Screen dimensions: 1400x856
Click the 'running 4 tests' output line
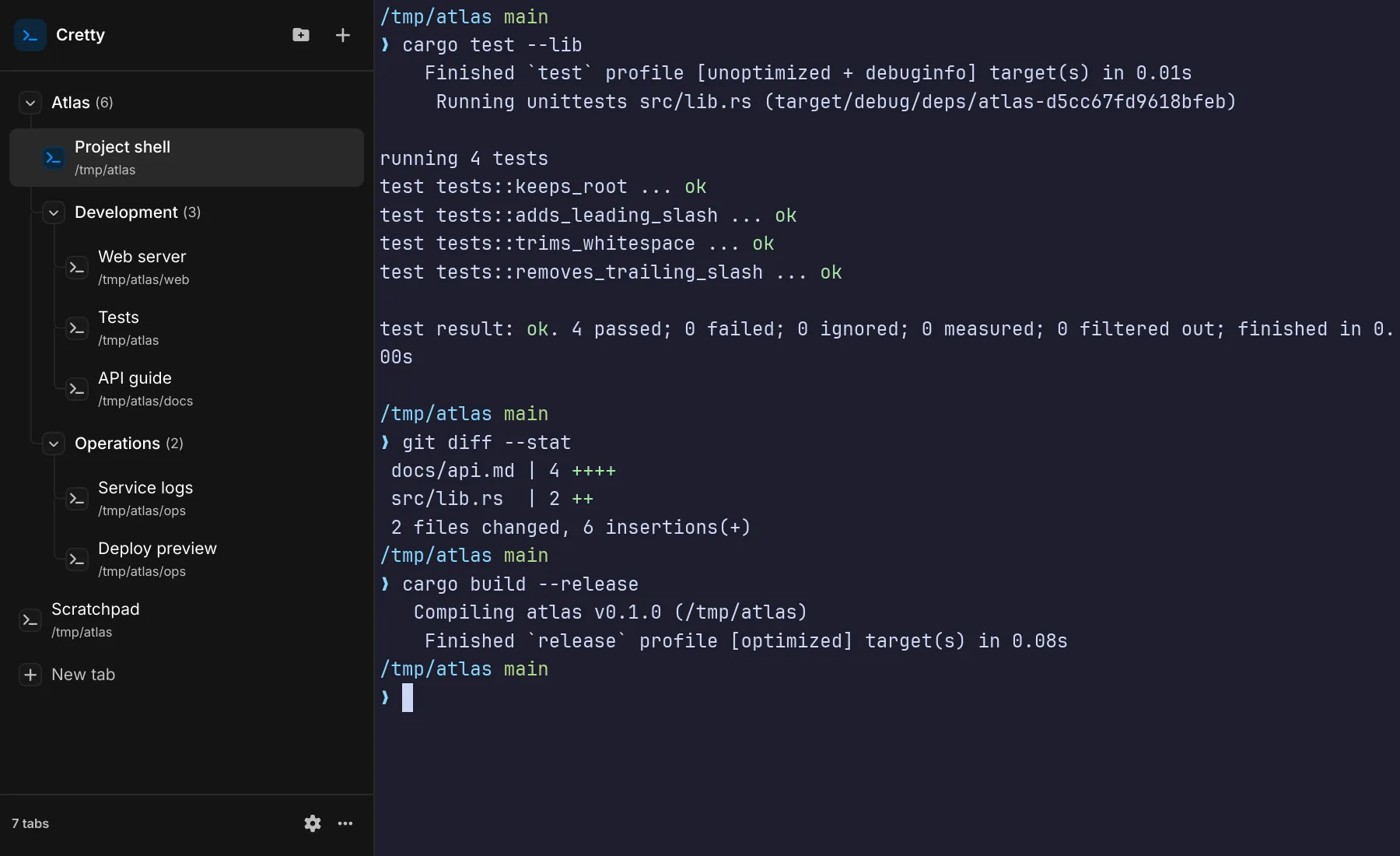click(464, 159)
